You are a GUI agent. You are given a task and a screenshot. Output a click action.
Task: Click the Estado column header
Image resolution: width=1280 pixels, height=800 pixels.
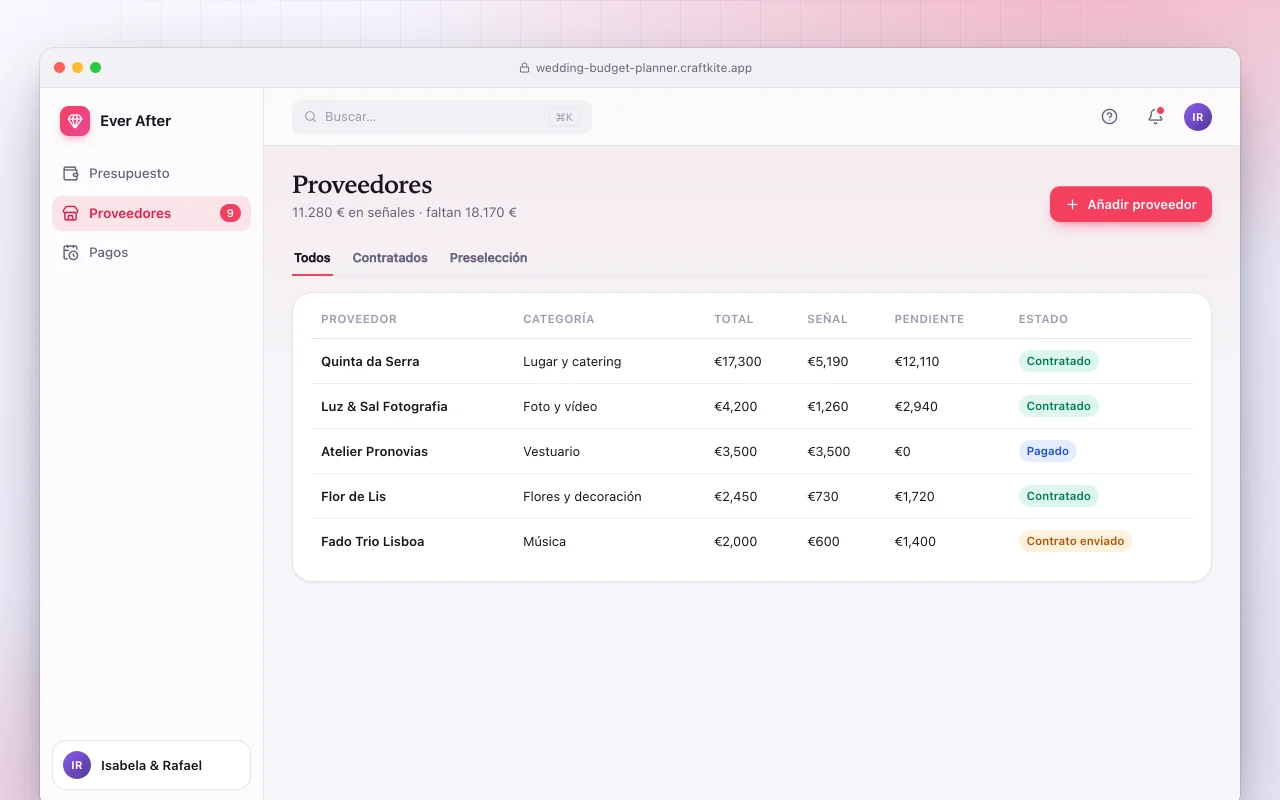(1043, 319)
